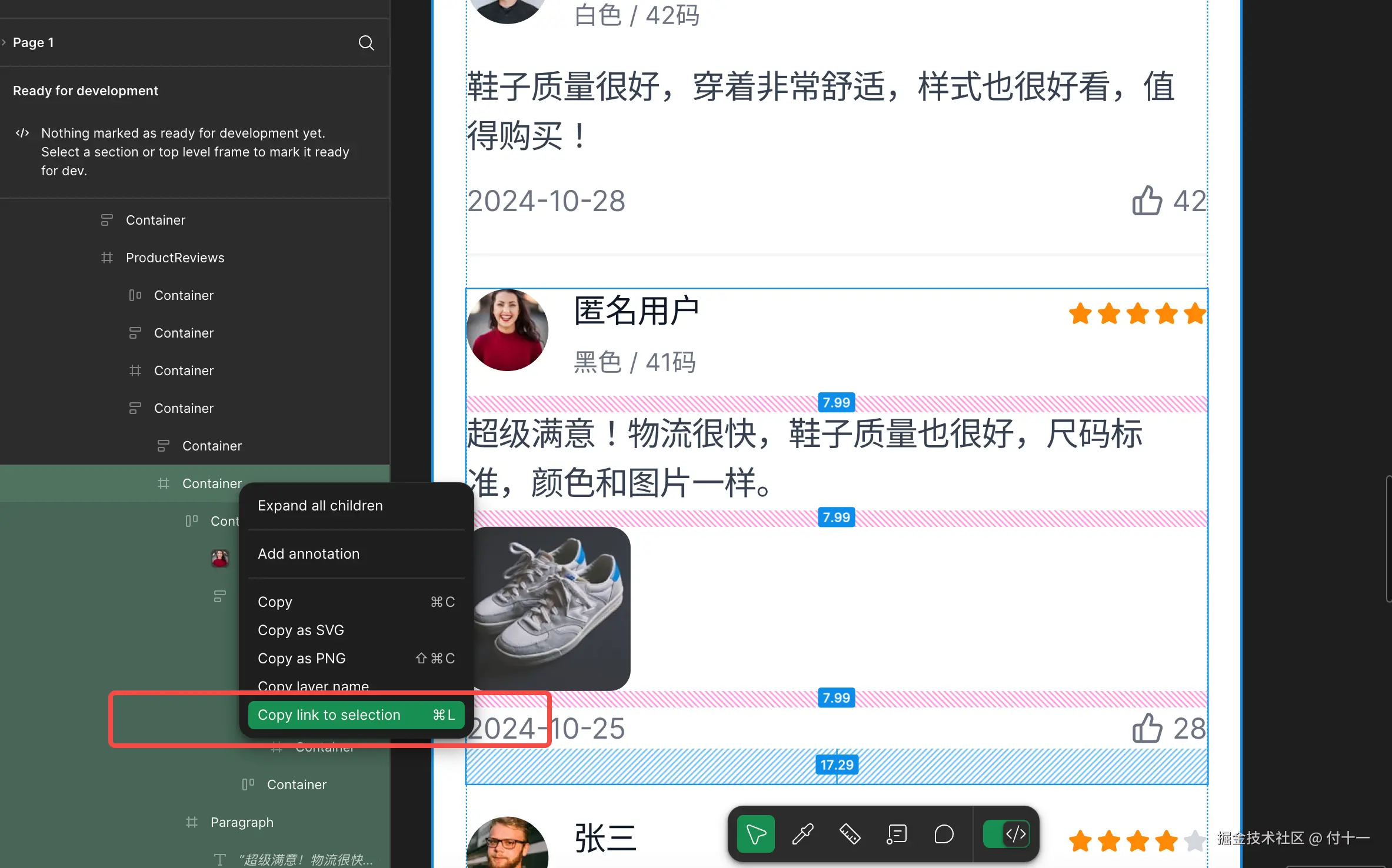1392x868 pixels.
Task: Select the eyedropper inspect tool
Action: point(802,834)
